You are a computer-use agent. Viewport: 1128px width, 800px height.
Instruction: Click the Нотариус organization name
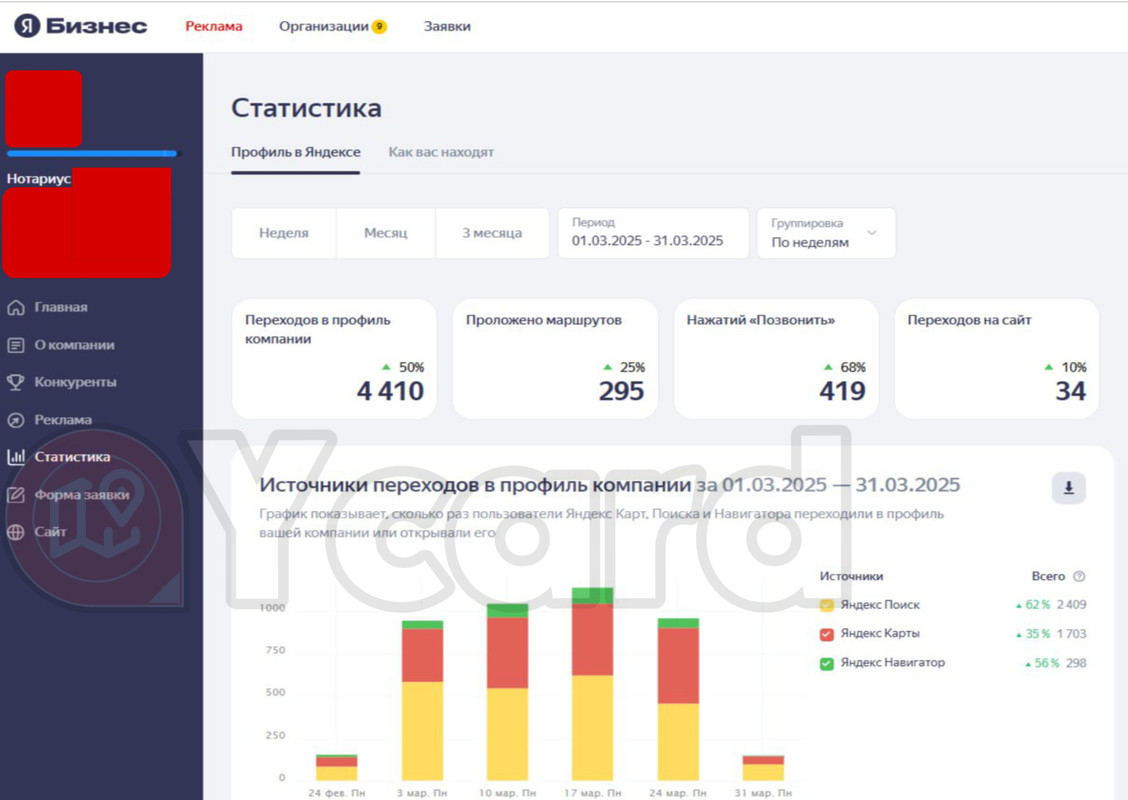(x=39, y=178)
